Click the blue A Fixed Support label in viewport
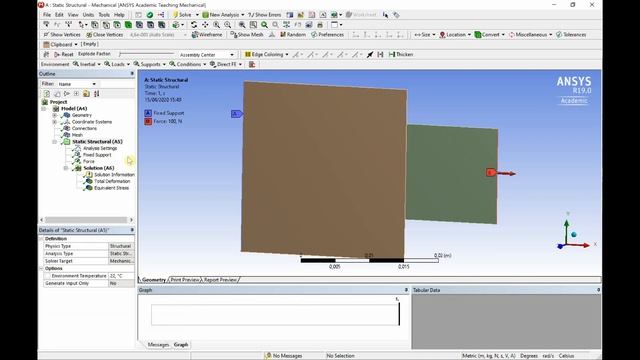This screenshot has height=360, width=640. click(237, 114)
